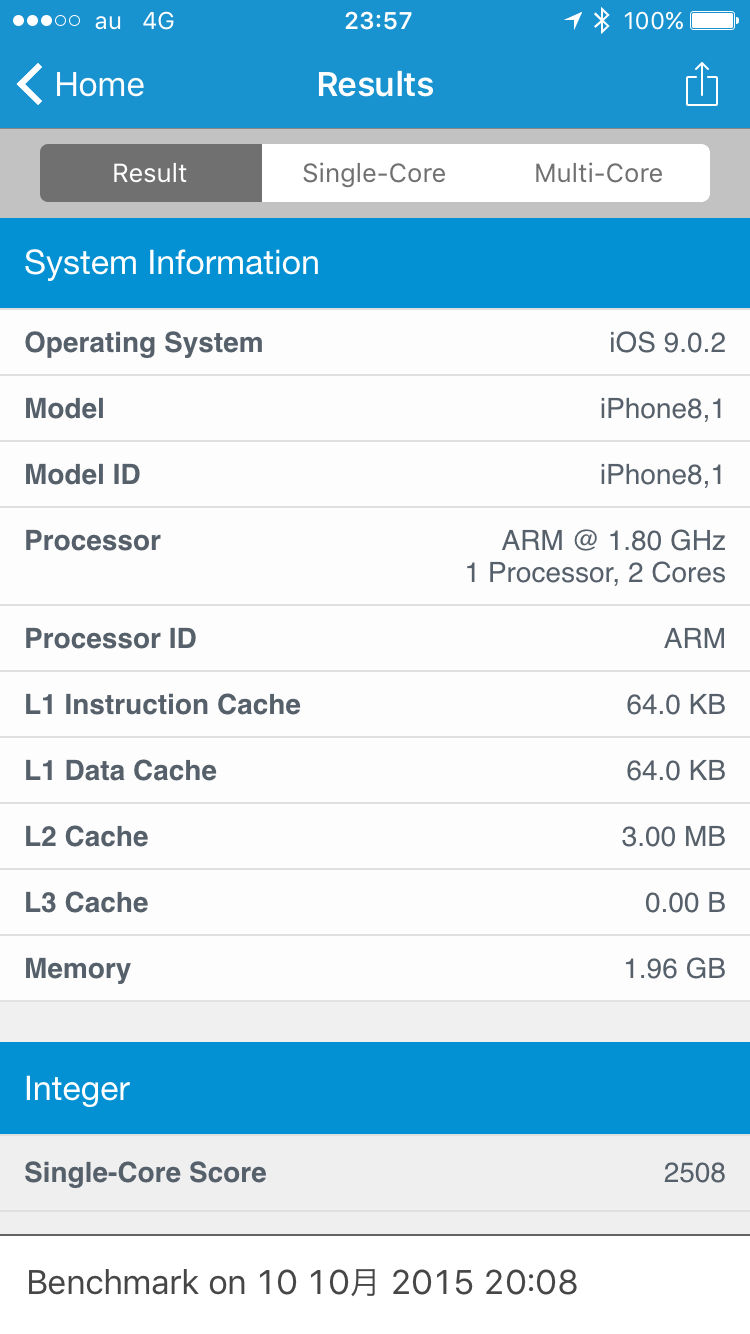Tap the 3.00 MB value
The width and height of the screenshot is (750, 1334).
[673, 837]
